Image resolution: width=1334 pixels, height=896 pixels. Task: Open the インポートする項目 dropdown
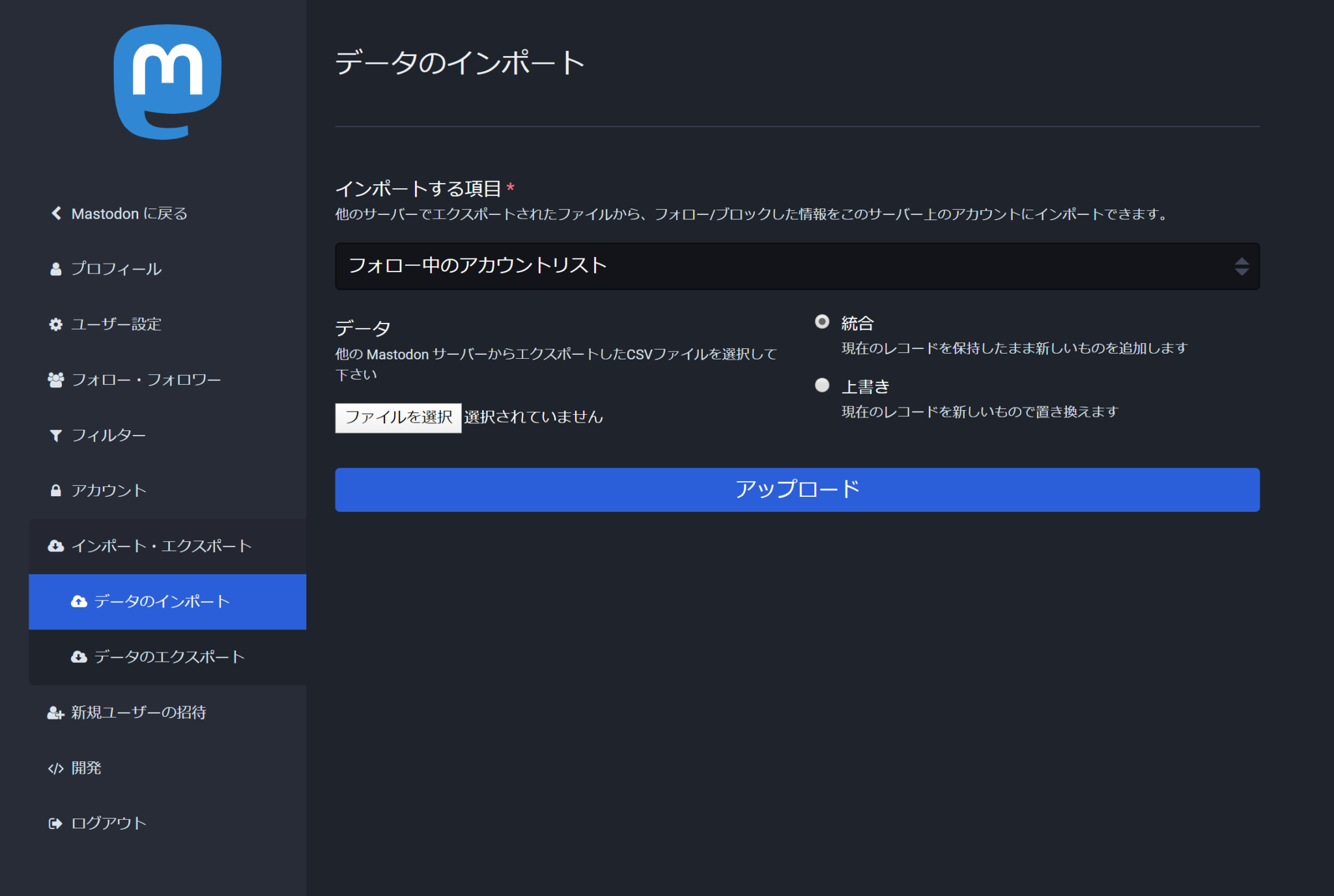click(796, 266)
